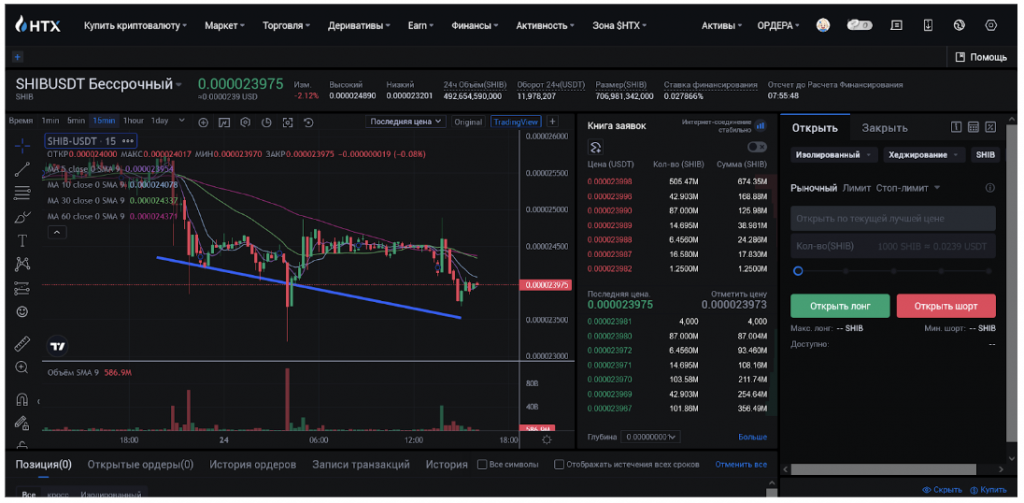Open the 'Открытые ордеры(0)' tab
Screen dimensions: 1024x503
140,464
